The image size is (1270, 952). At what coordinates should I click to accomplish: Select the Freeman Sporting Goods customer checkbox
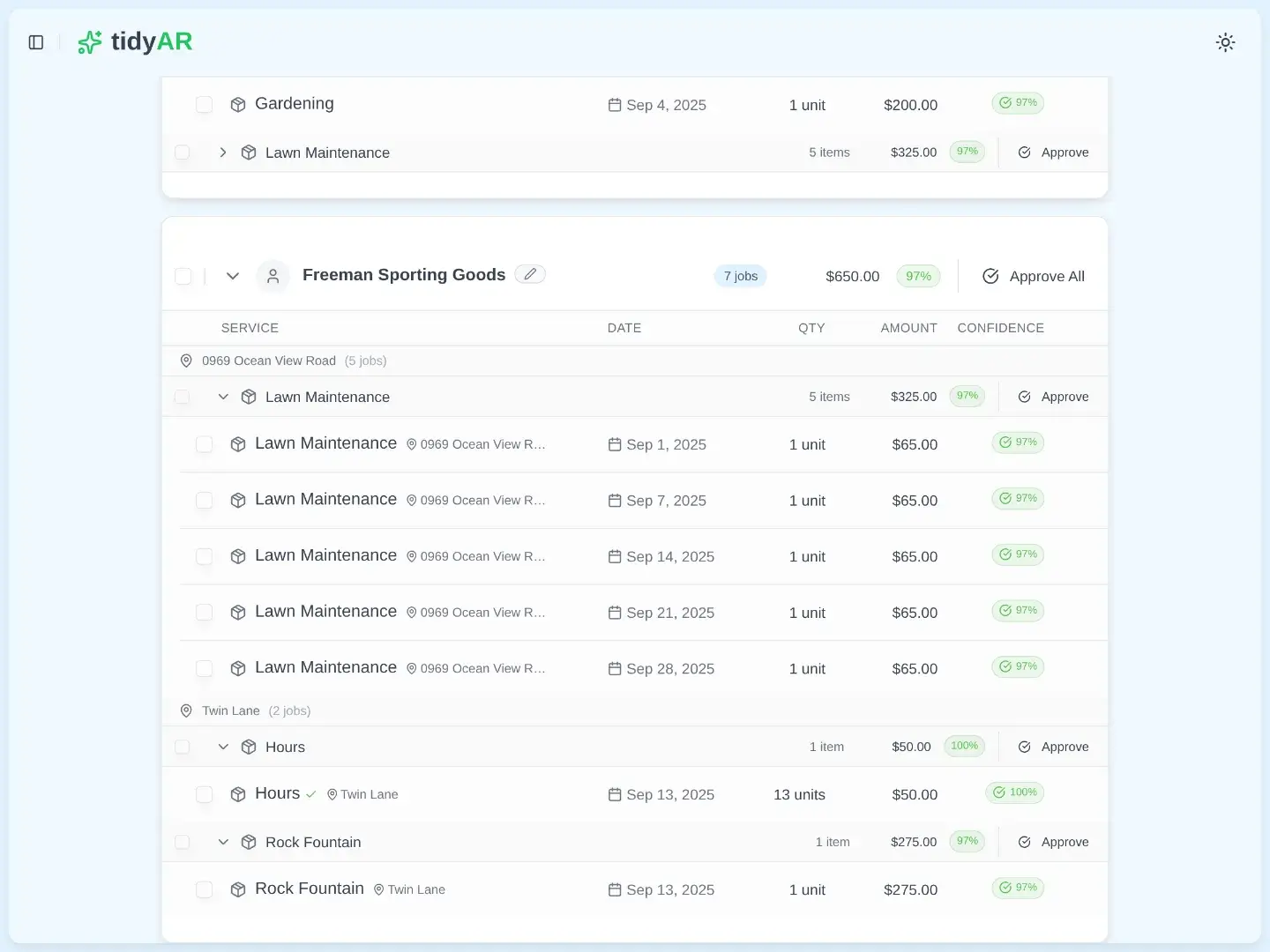pyautogui.click(x=183, y=276)
